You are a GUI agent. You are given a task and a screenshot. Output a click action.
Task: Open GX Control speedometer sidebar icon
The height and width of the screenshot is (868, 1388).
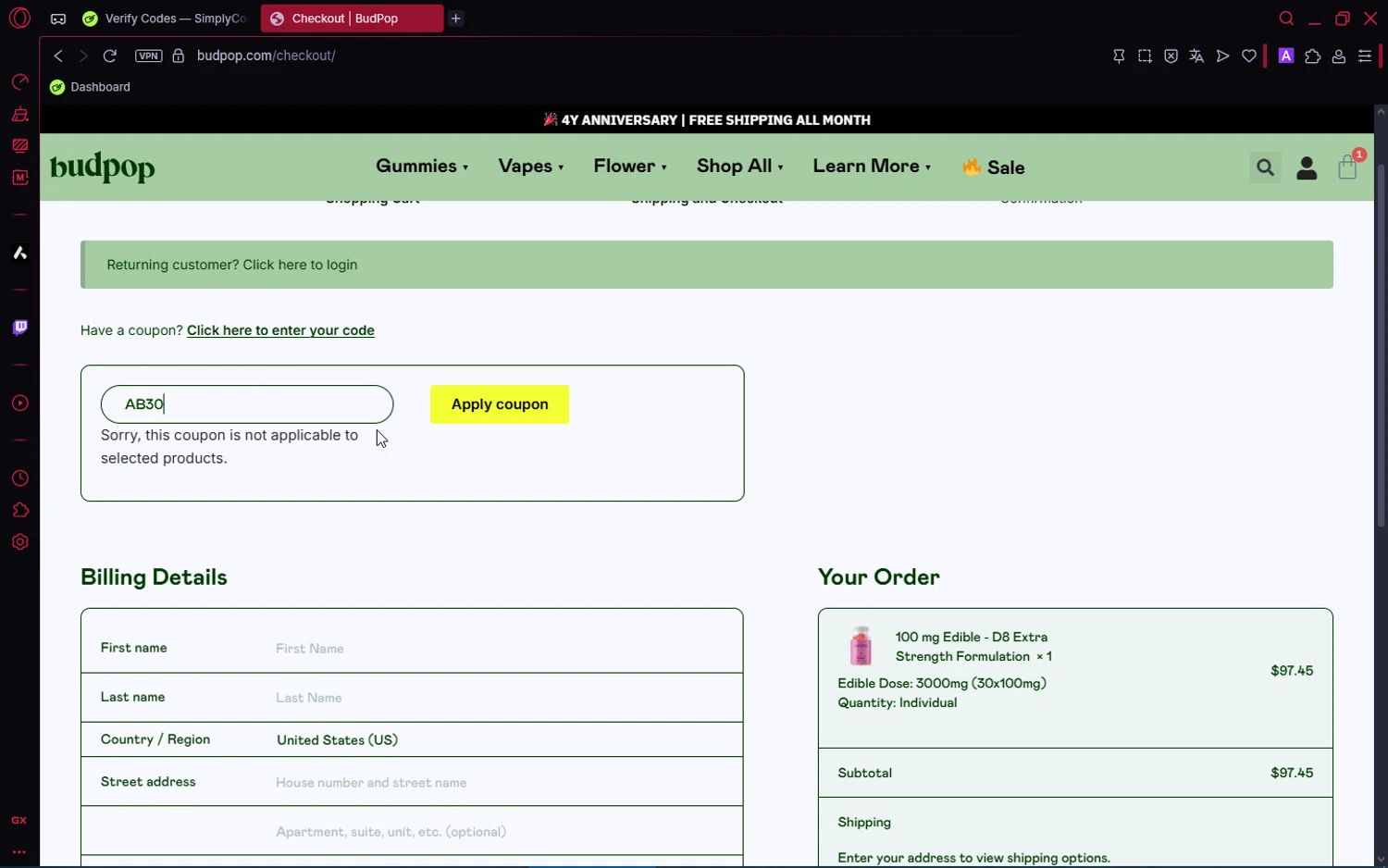[19, 83]
